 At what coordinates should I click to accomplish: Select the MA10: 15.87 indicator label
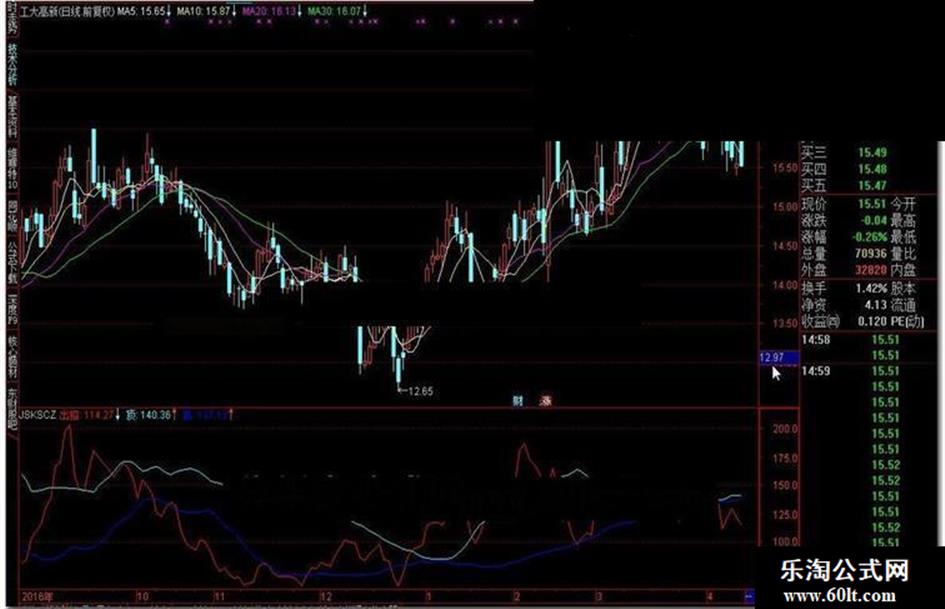[x=205, y=11]
